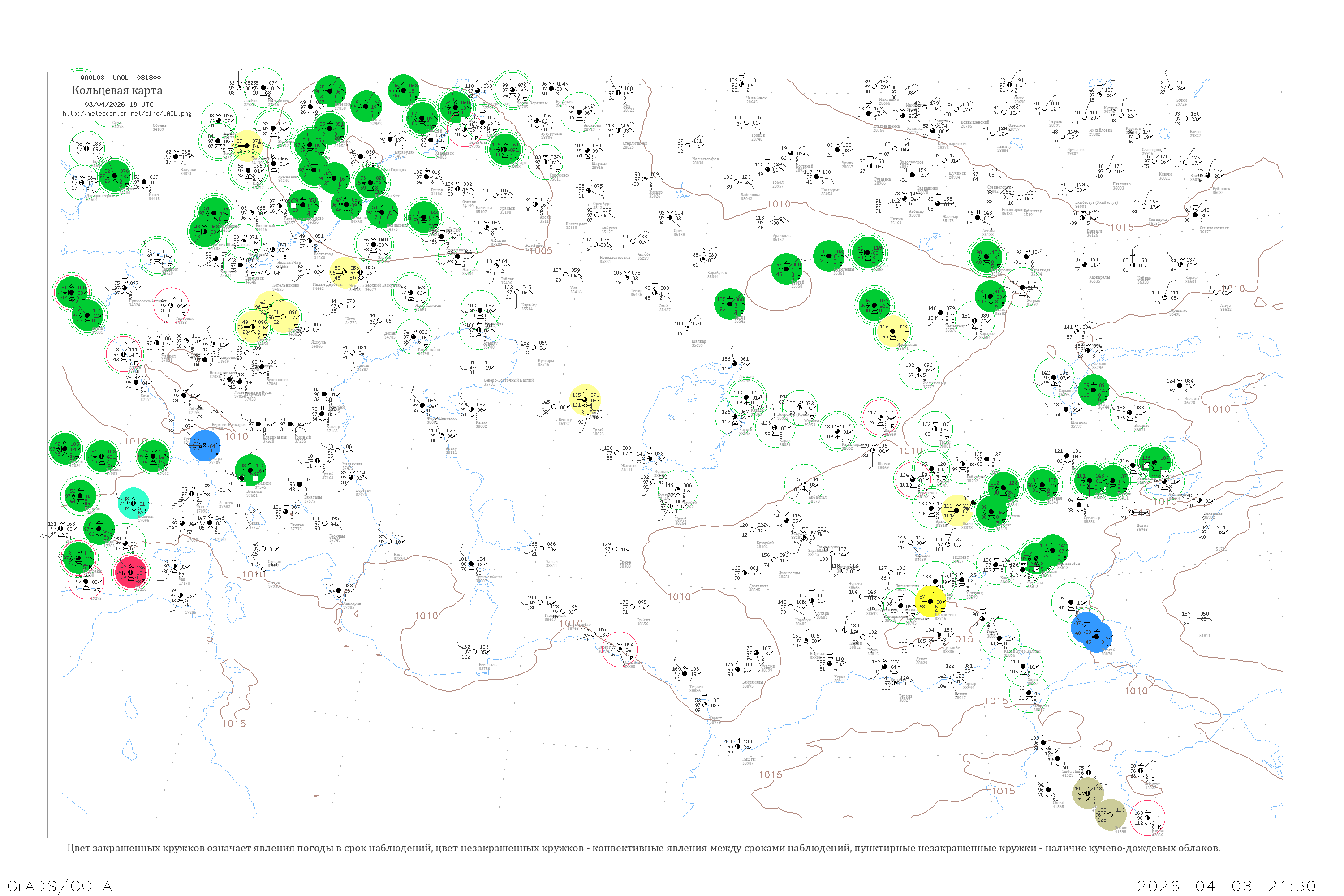Click the GrADS/COLA label at bottom left

pos(60,885)
